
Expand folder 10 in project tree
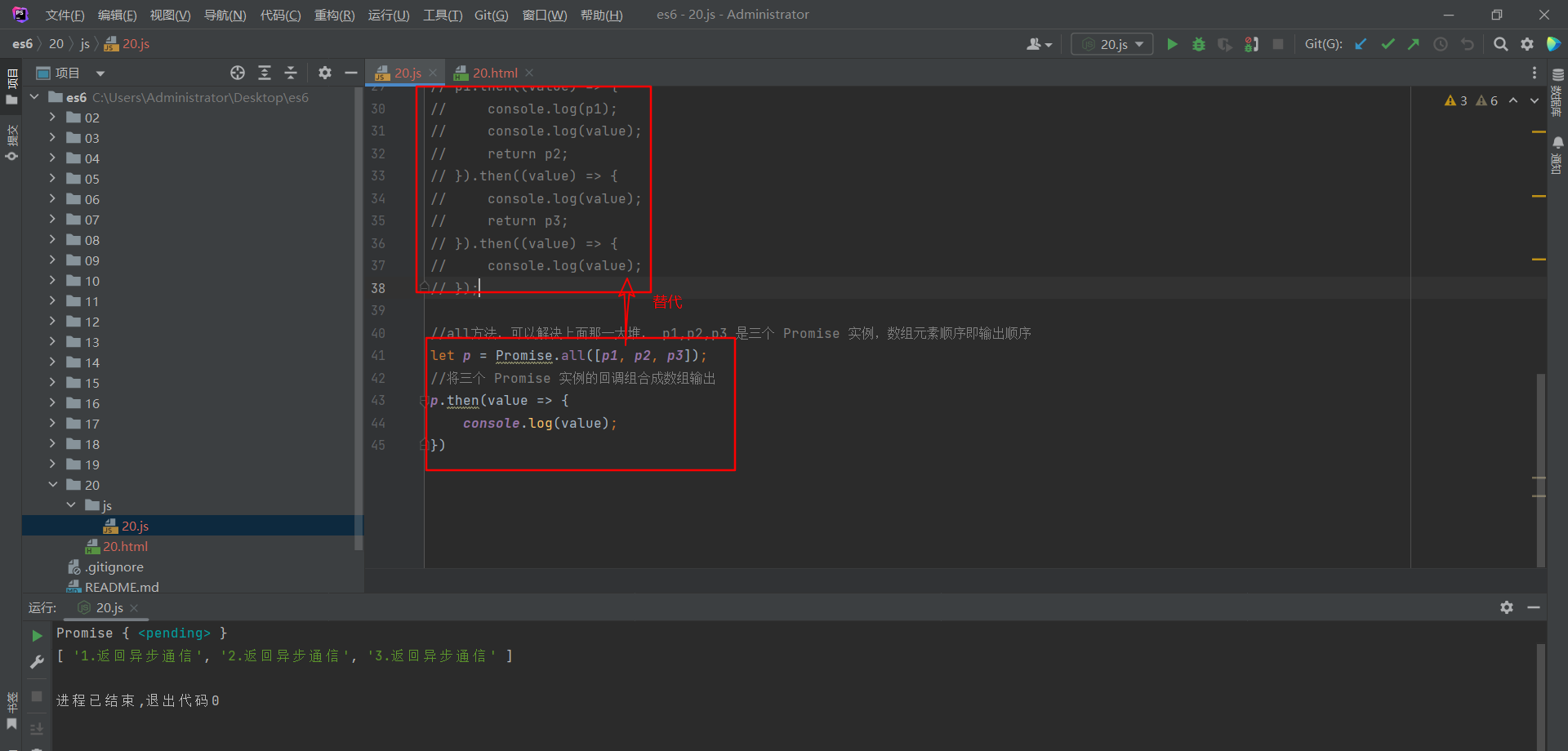tap(53, 280)
